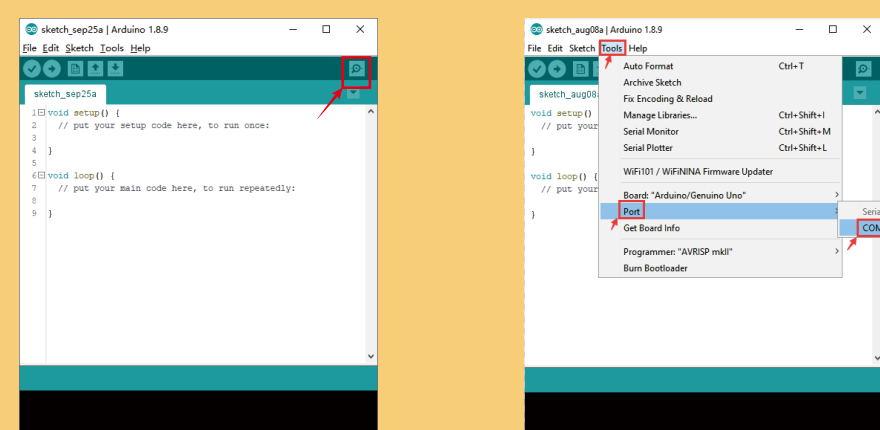Image resolution: width=880 pixels, height=430 pixels.
Task: Open Tools menu in sketch_sep25a window
Action: (112, 48)
